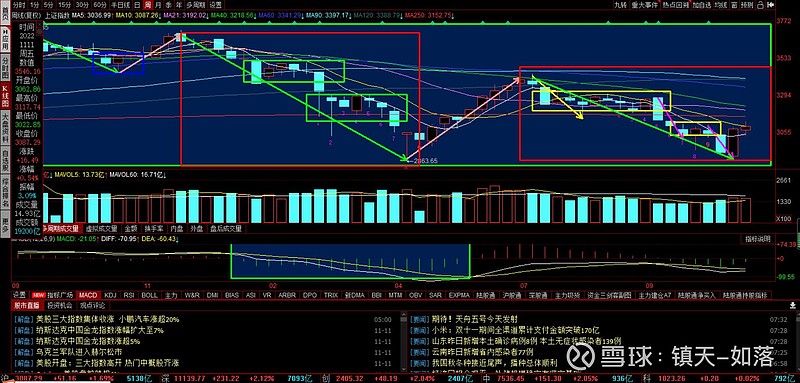
Task: Switch chart to 5分 period
Action: point(48,5)
